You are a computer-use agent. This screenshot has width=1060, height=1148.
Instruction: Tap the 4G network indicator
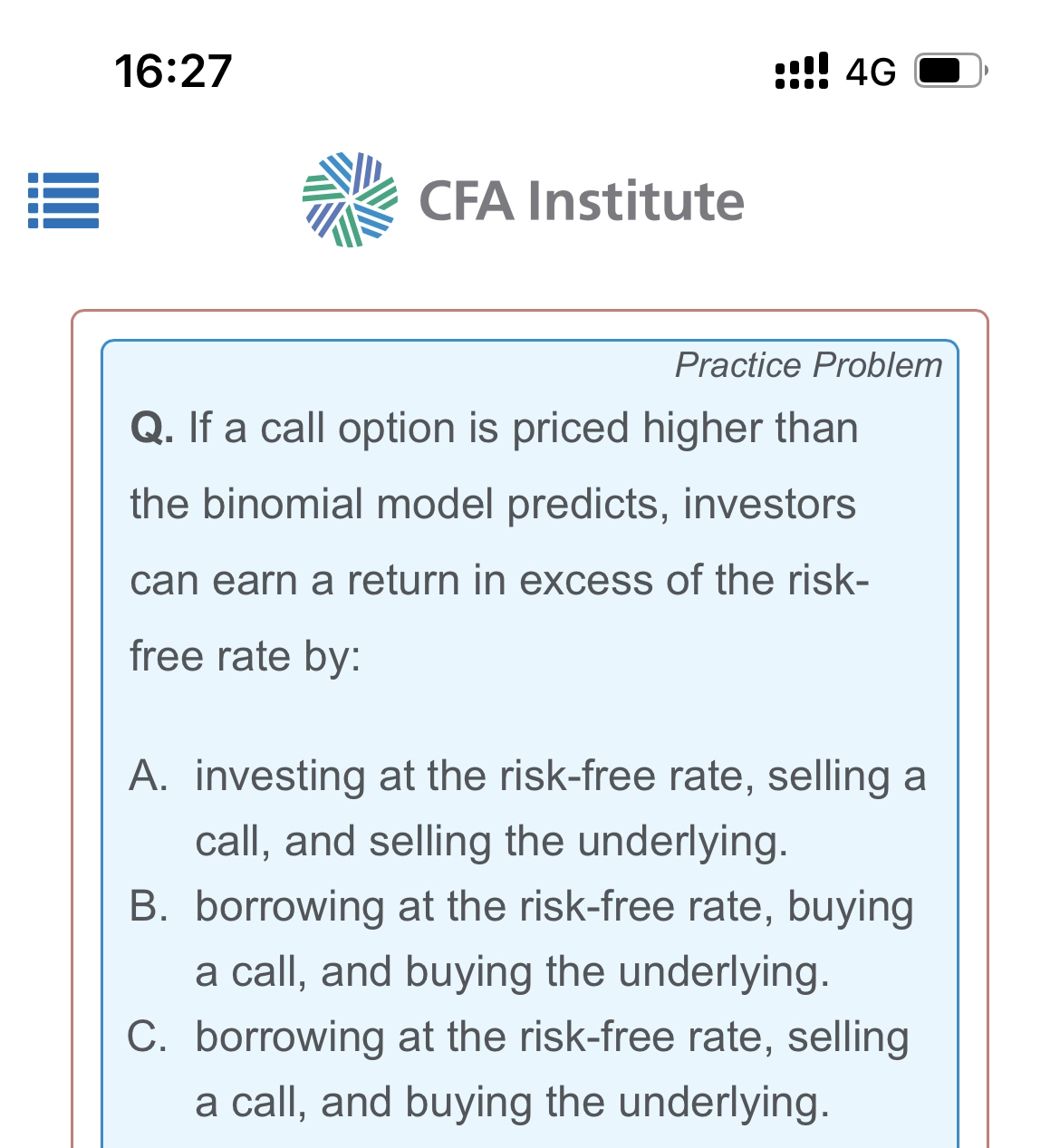pos(871,72)
